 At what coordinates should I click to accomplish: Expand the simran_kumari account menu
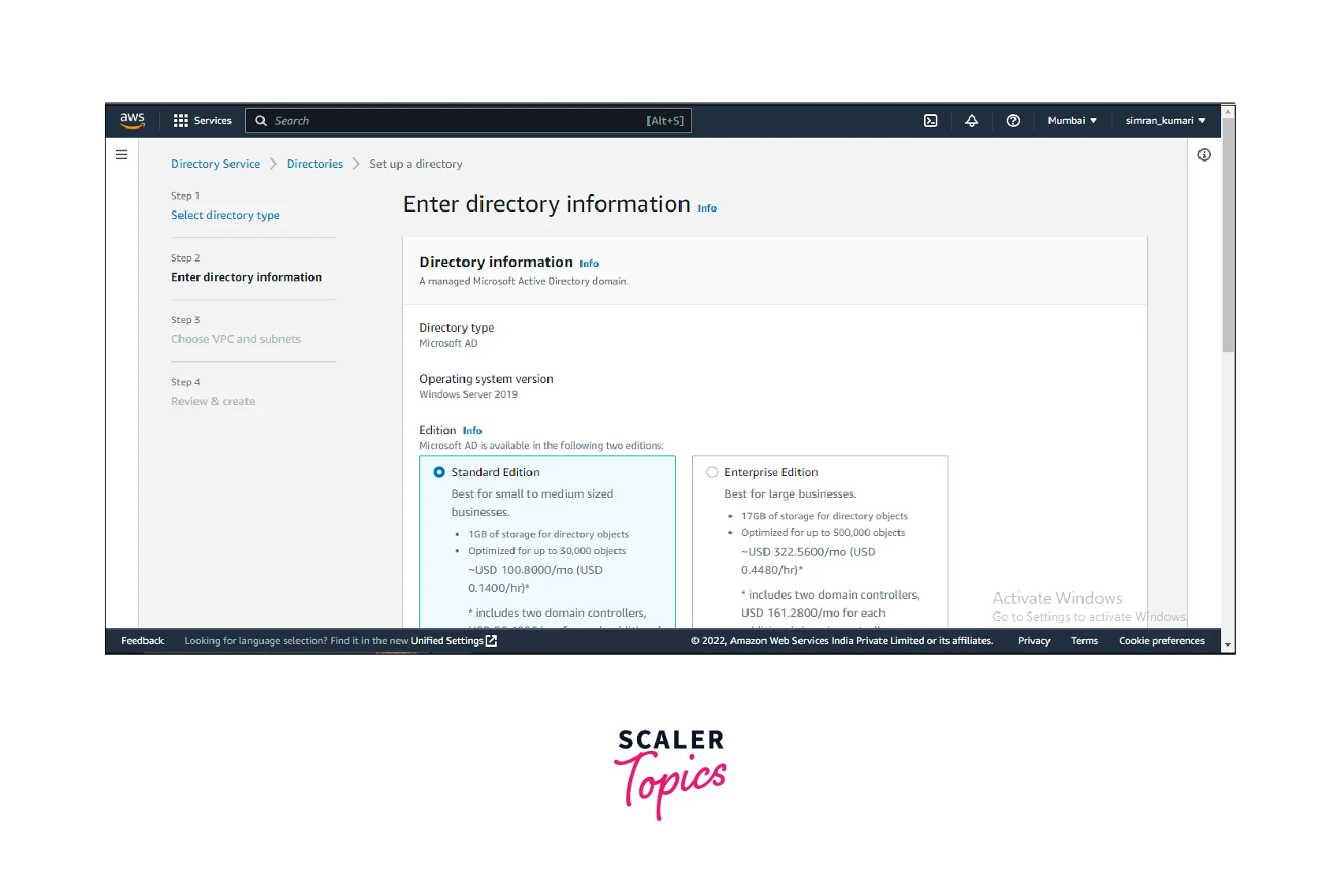tap(1164, 121)
